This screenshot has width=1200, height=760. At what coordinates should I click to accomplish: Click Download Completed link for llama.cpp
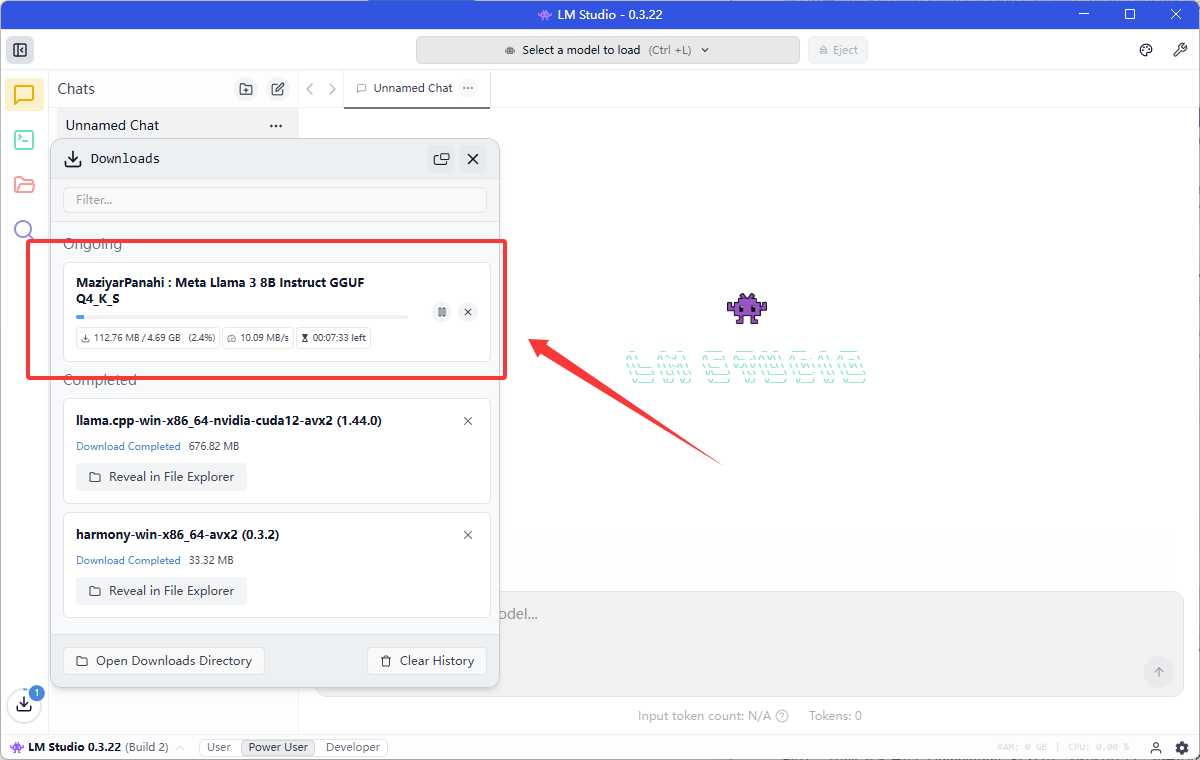point(128,447)
